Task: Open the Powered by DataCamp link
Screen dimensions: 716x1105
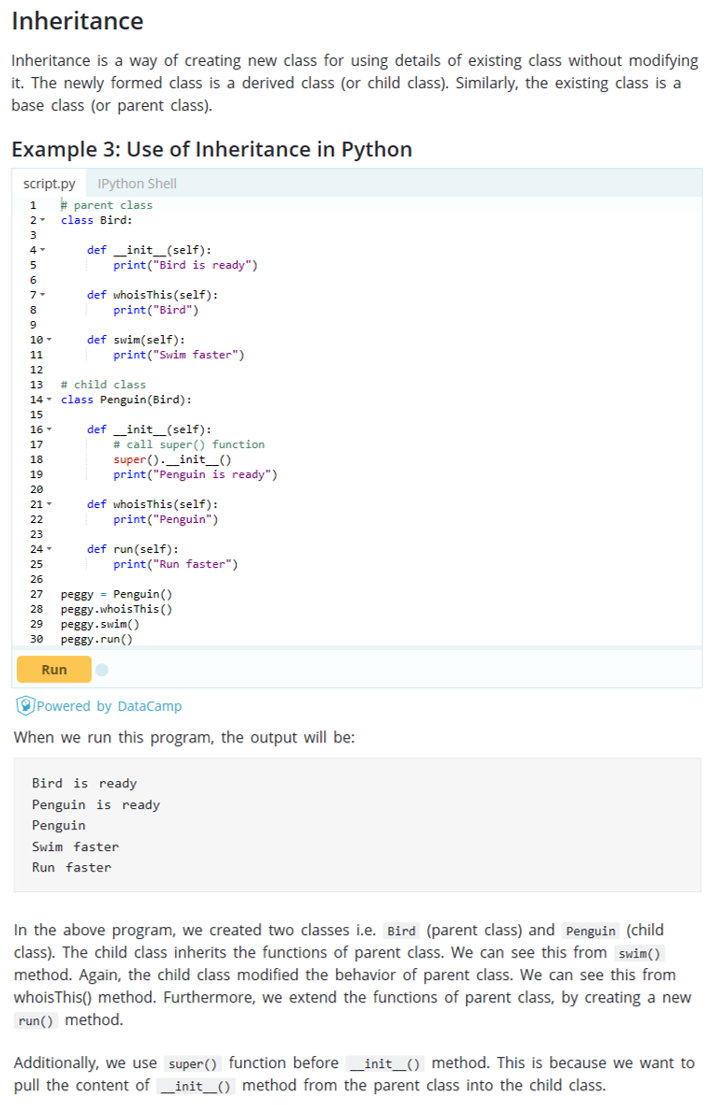Action: pyautogui.click(x=109, y=705)
